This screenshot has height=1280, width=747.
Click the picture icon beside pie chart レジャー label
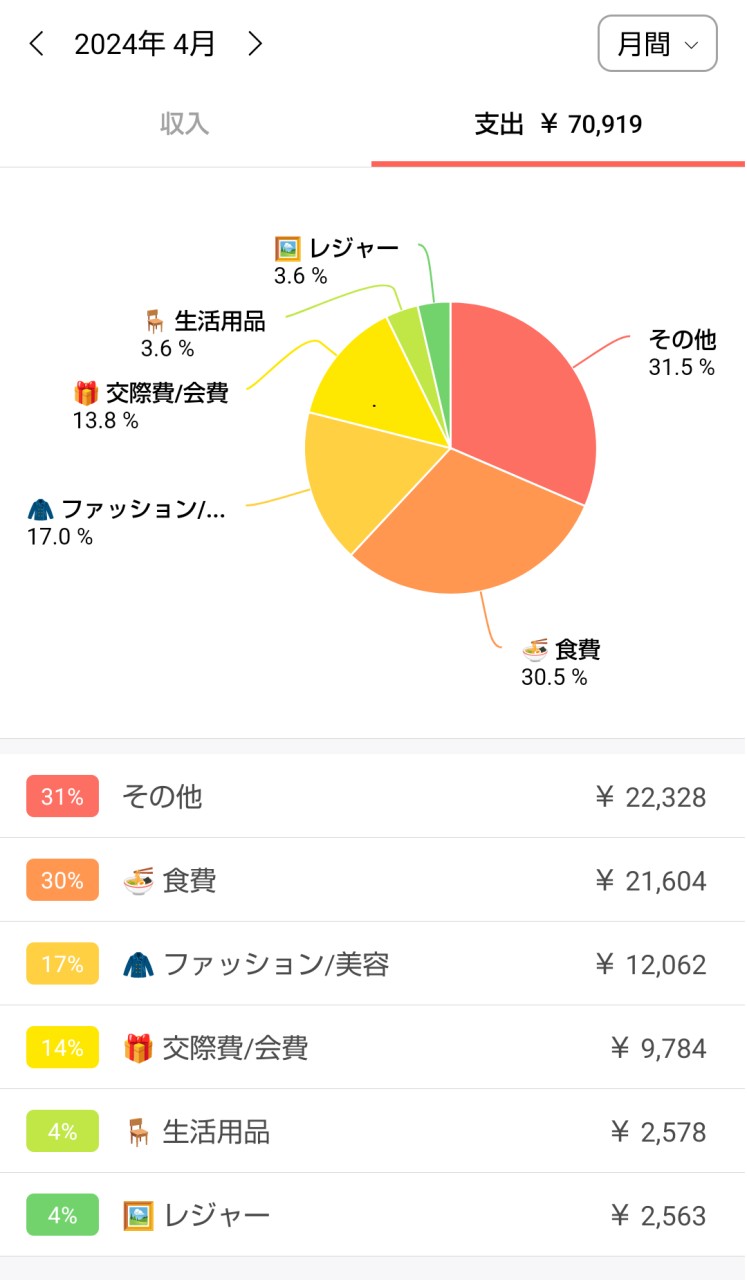(x=287, y=249)
